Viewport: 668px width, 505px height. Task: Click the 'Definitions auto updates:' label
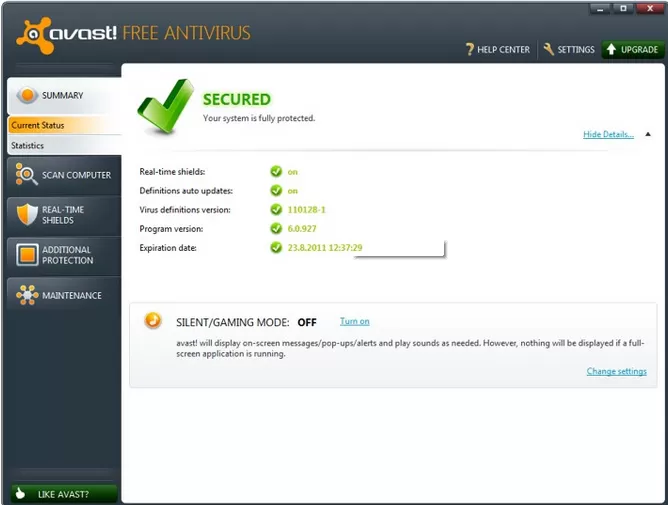pos(186,191)
